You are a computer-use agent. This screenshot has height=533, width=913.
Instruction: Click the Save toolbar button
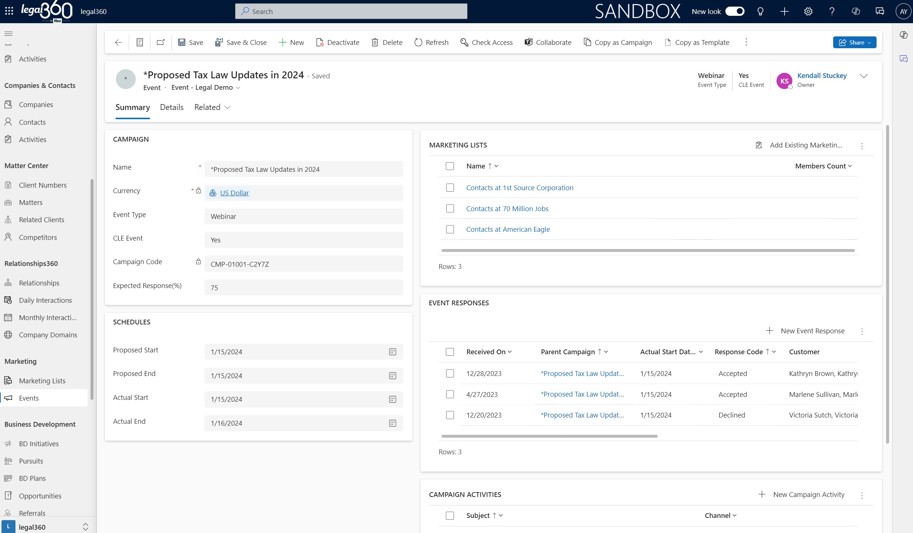[190, 43]
